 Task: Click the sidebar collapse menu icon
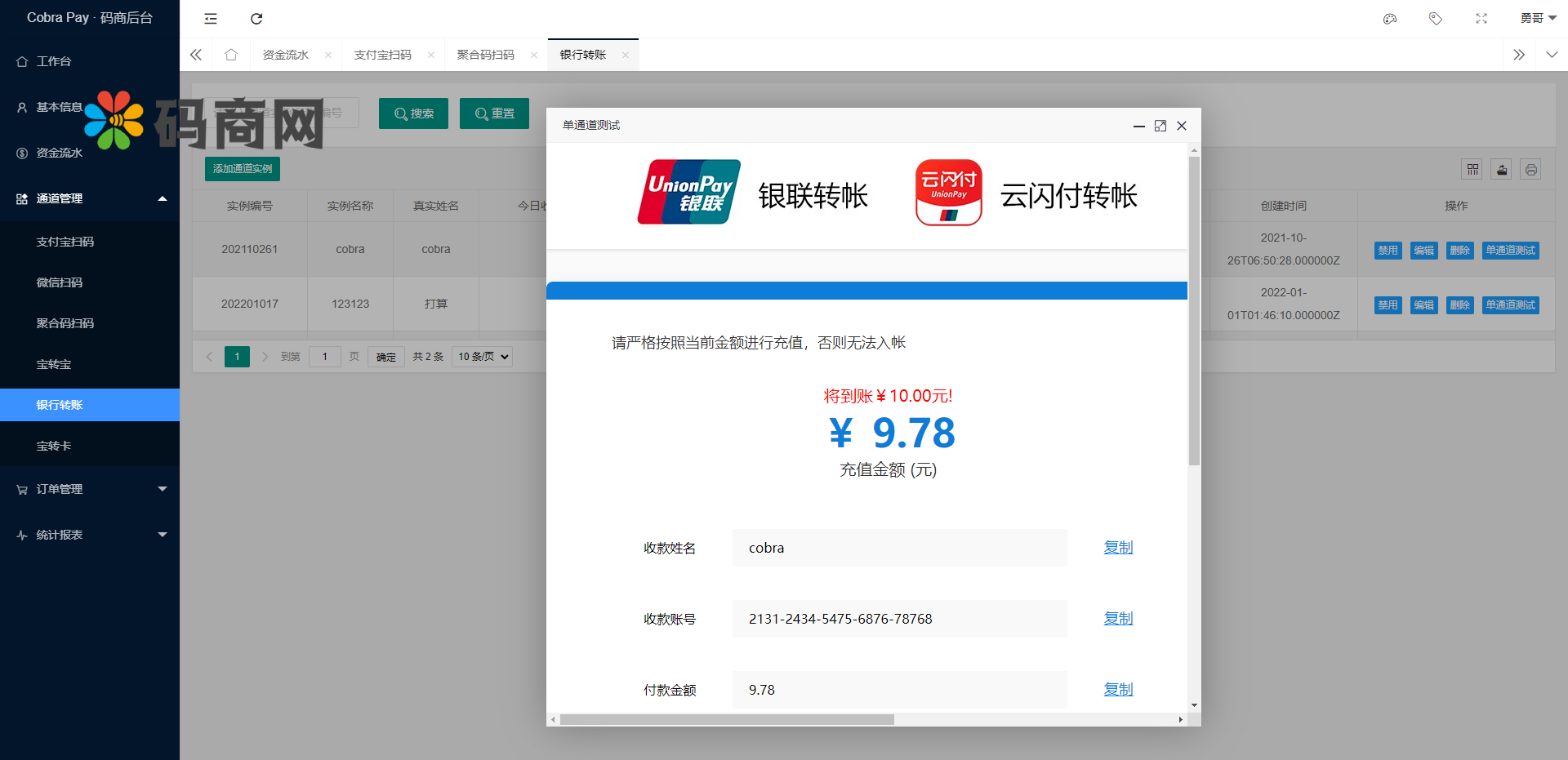211,19
